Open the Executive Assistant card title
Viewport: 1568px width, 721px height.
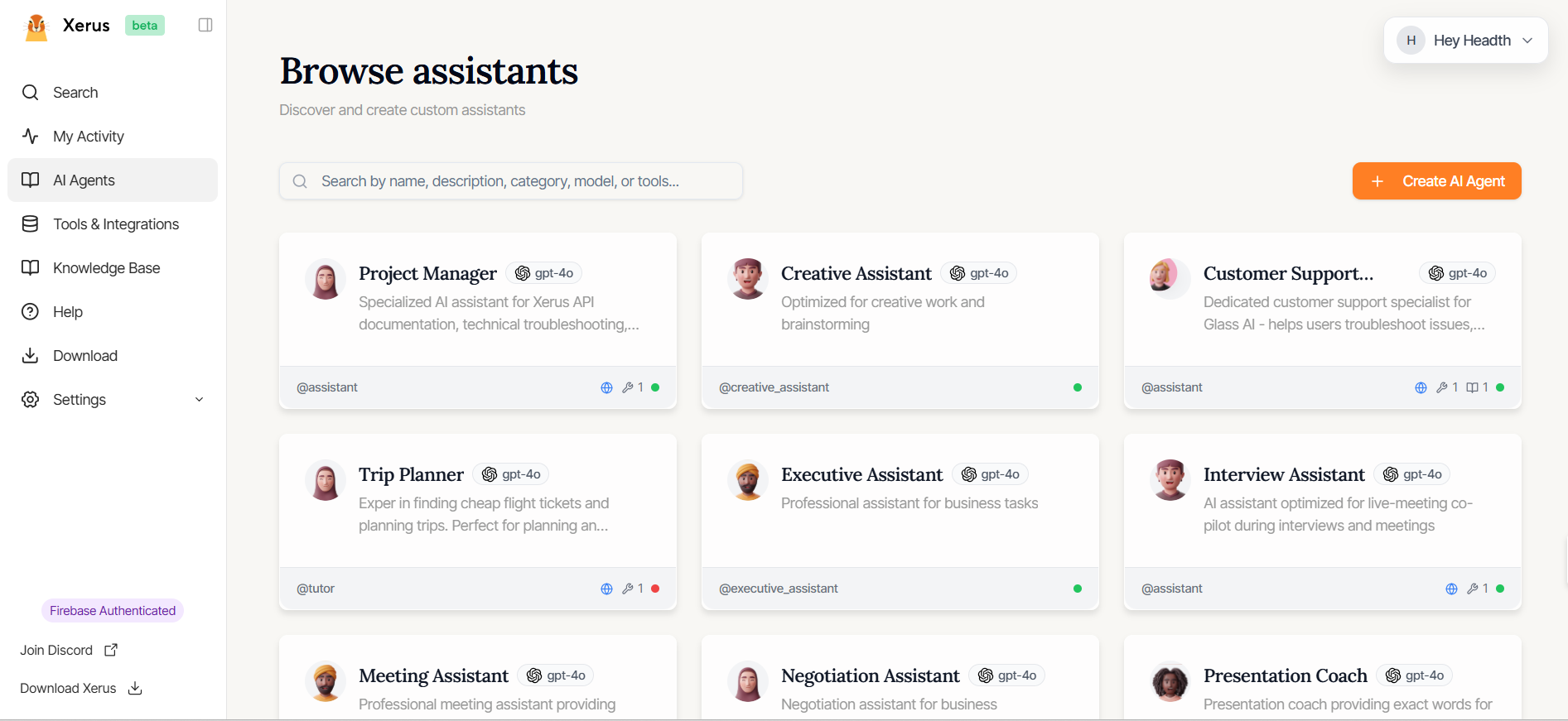click(x=861, y=474)
